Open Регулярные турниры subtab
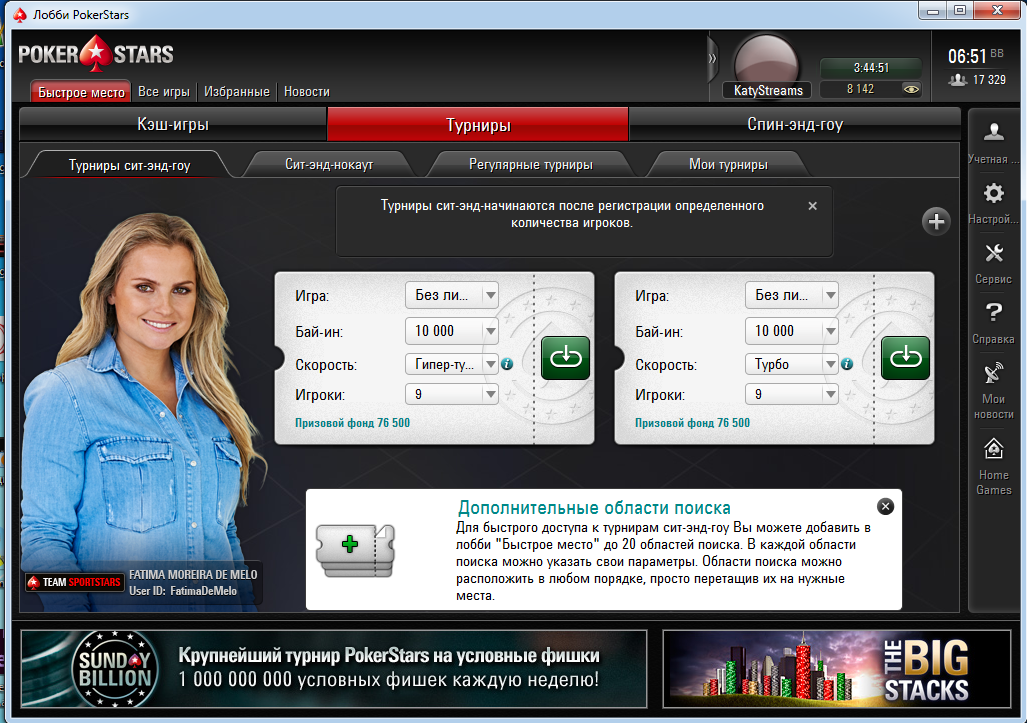 (531, 164)
